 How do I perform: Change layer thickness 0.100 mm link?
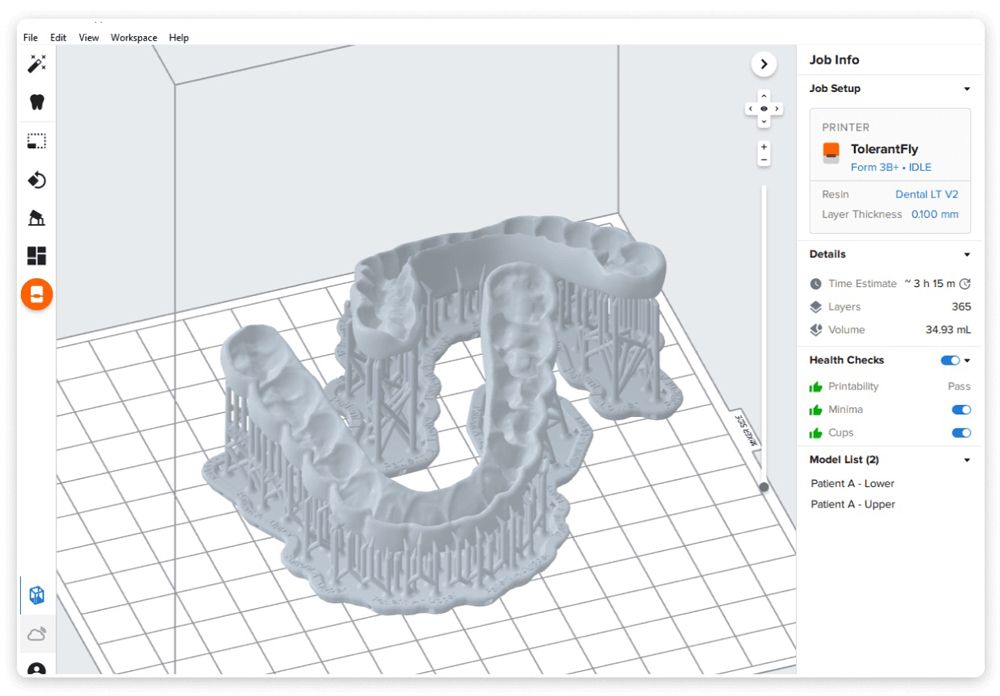point(934,214)
